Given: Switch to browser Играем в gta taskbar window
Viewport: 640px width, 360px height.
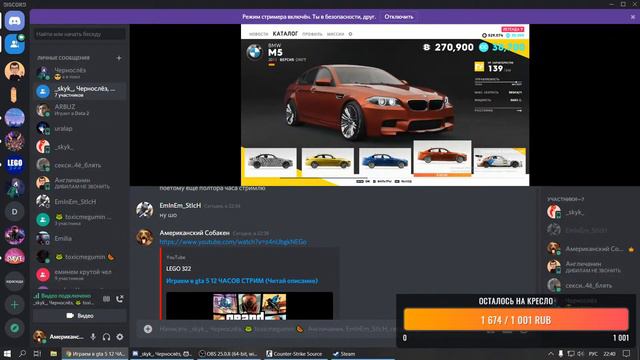Looking at the screenshot, I should coord(96,354).
